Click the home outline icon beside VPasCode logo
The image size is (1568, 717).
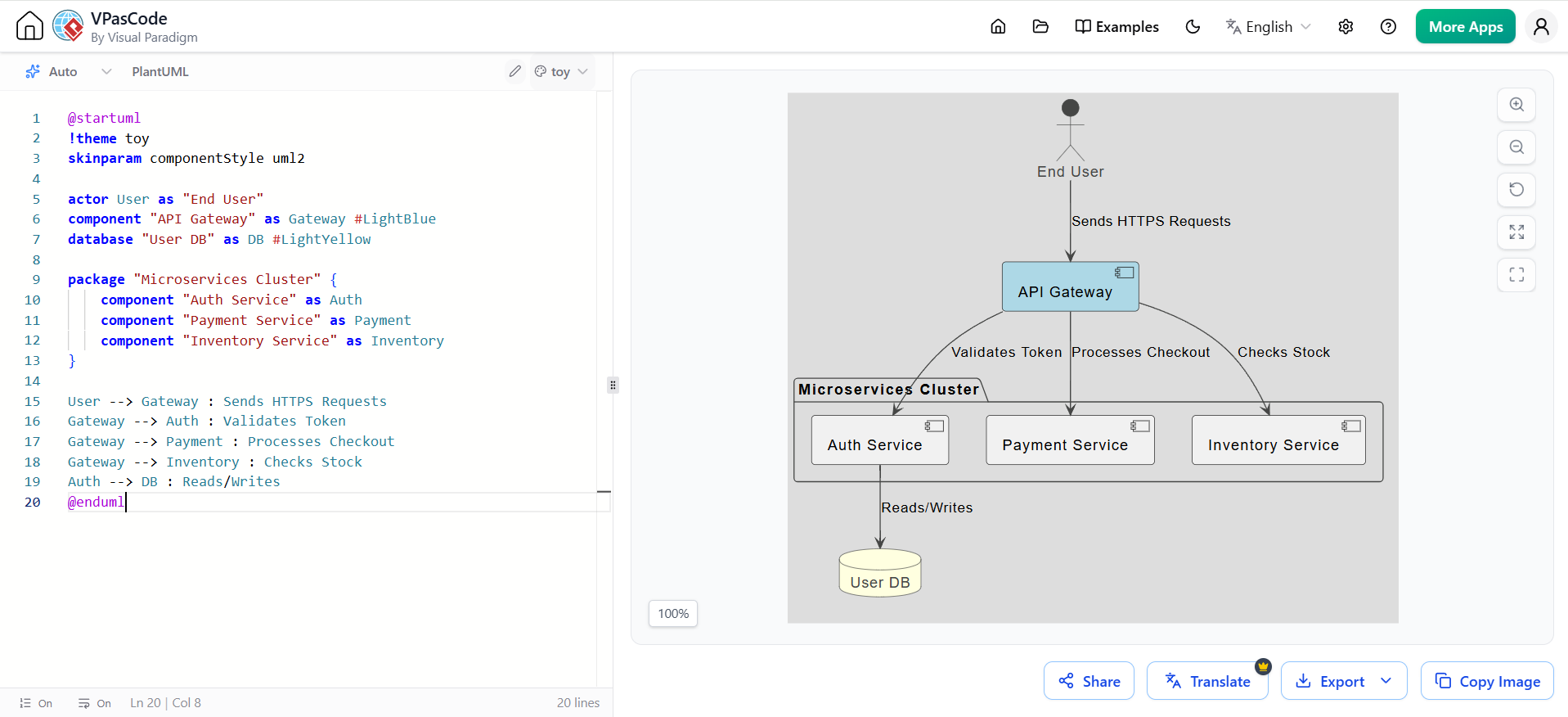[x=29, y=26]
